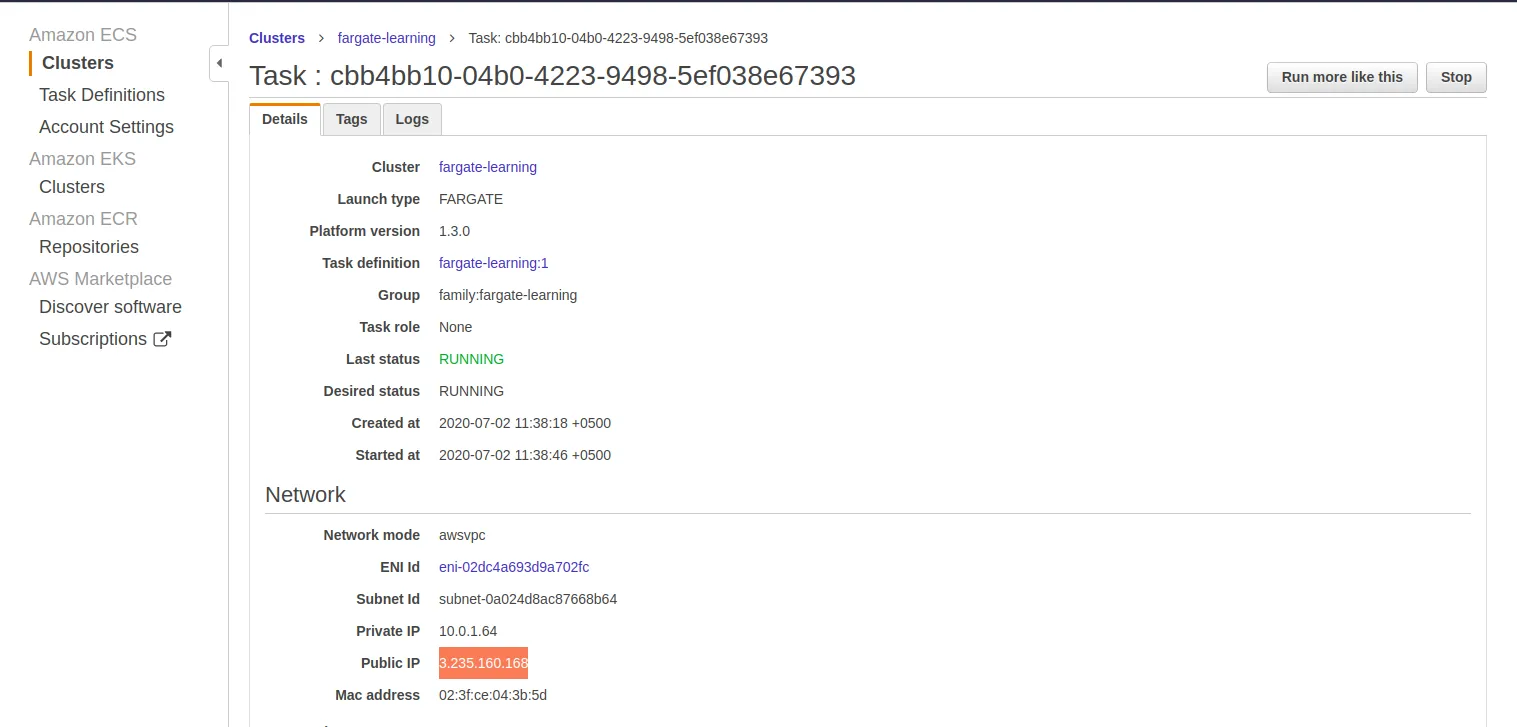Viewport: 1517px width, 727px height.
Task: Open Task Definitions in sidebar
Action: pos(102,95)
